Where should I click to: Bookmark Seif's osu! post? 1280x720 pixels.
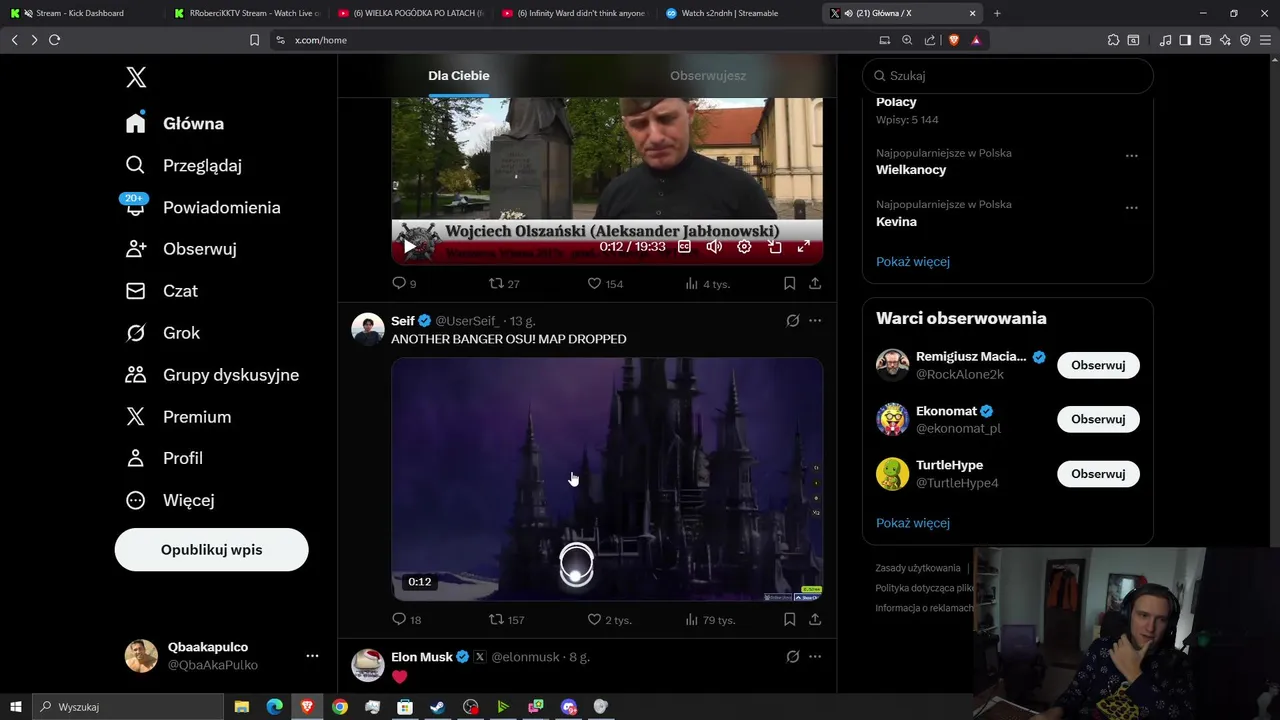click(x=789, y=620)
